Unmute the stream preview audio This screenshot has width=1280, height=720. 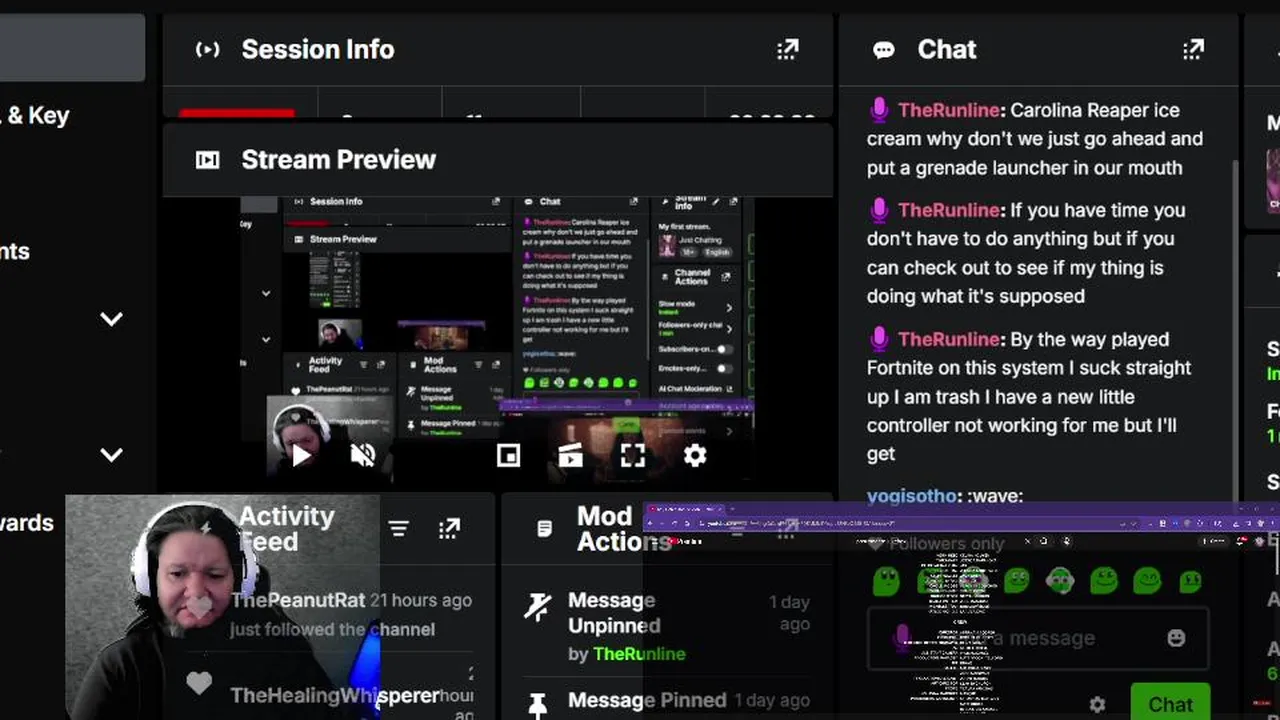(x=363, y=456)
